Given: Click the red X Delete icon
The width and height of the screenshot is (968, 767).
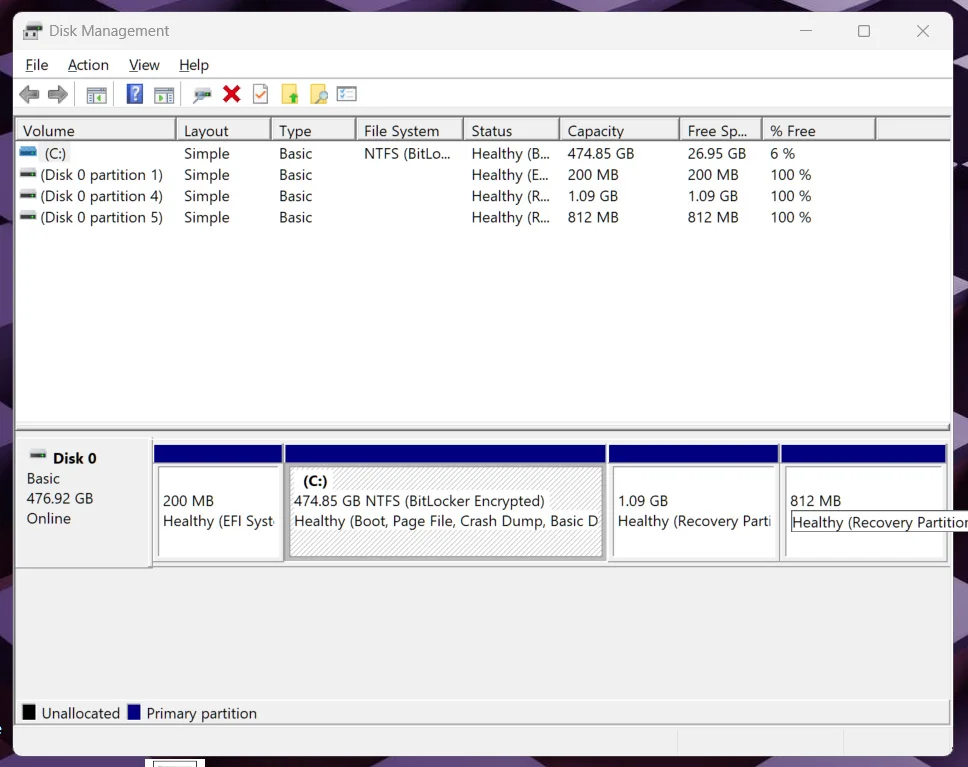Looking at the screenshot, I should pyautogui.click(x=232, y=94).
